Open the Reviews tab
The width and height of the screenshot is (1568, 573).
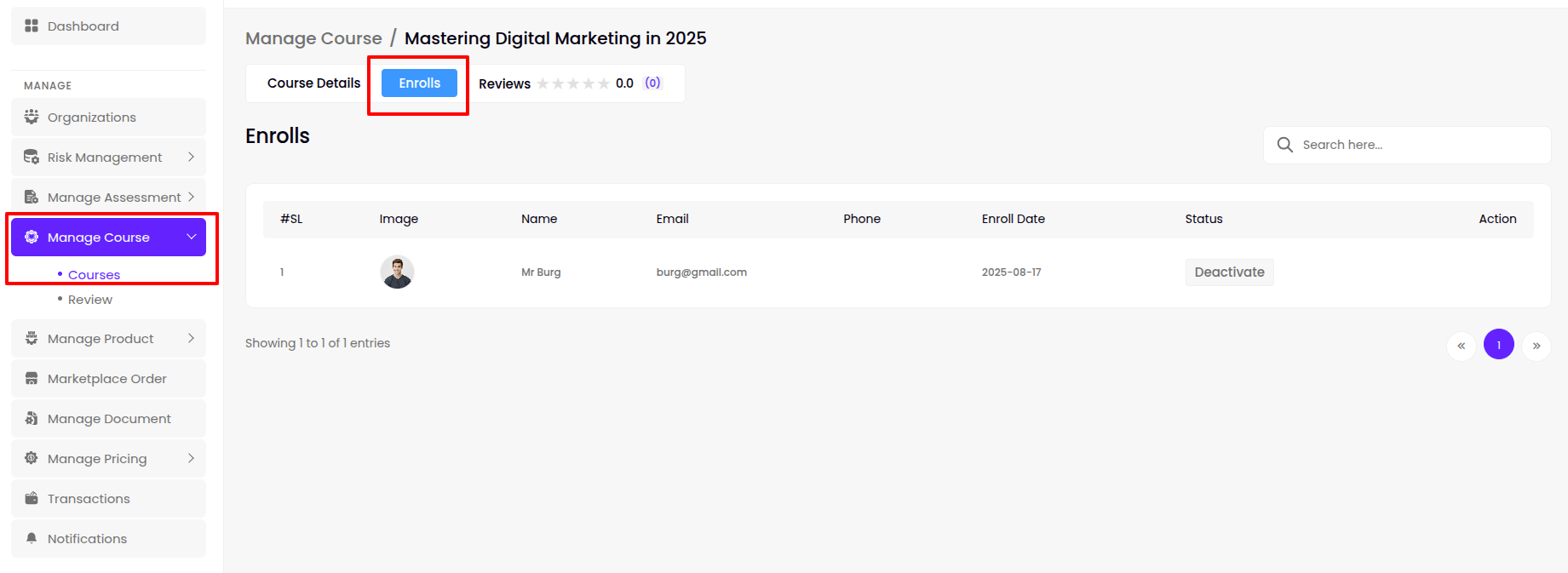pyautogui.click(x=504, y=83)
